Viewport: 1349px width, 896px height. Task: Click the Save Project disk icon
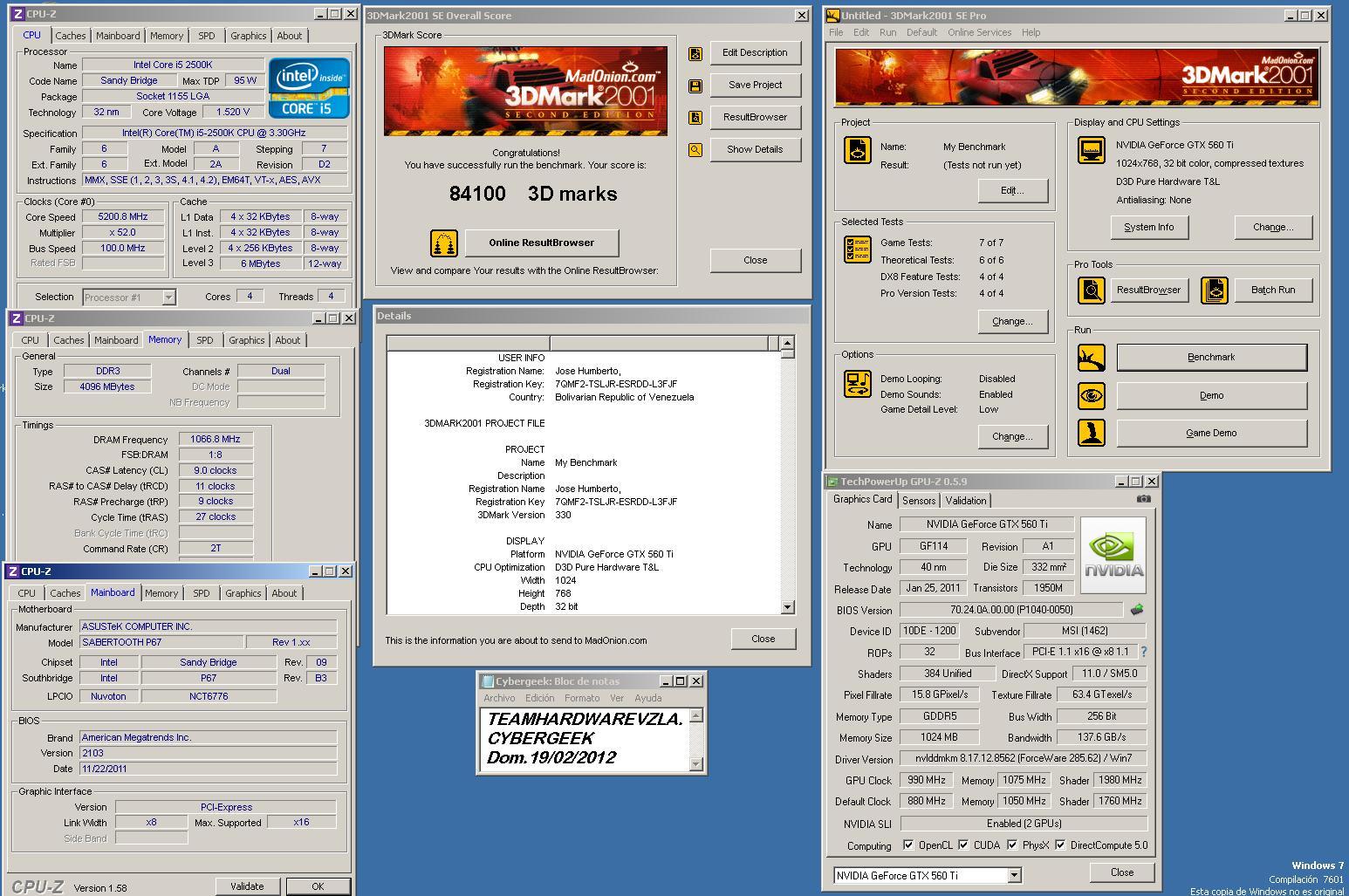695,85
